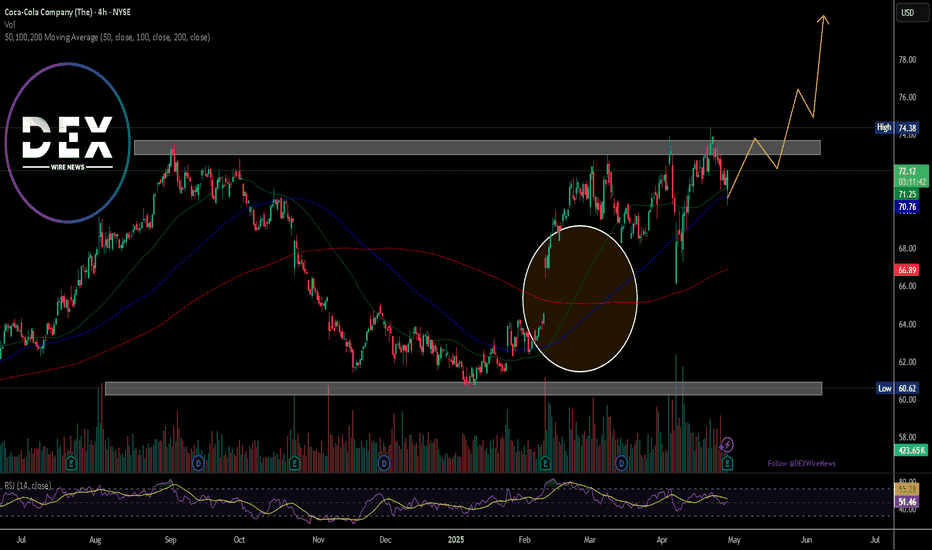Viewport: 932px width, 550px height.
Task: Click the purple 51.46 RSI value label
Action: (907, 502)
